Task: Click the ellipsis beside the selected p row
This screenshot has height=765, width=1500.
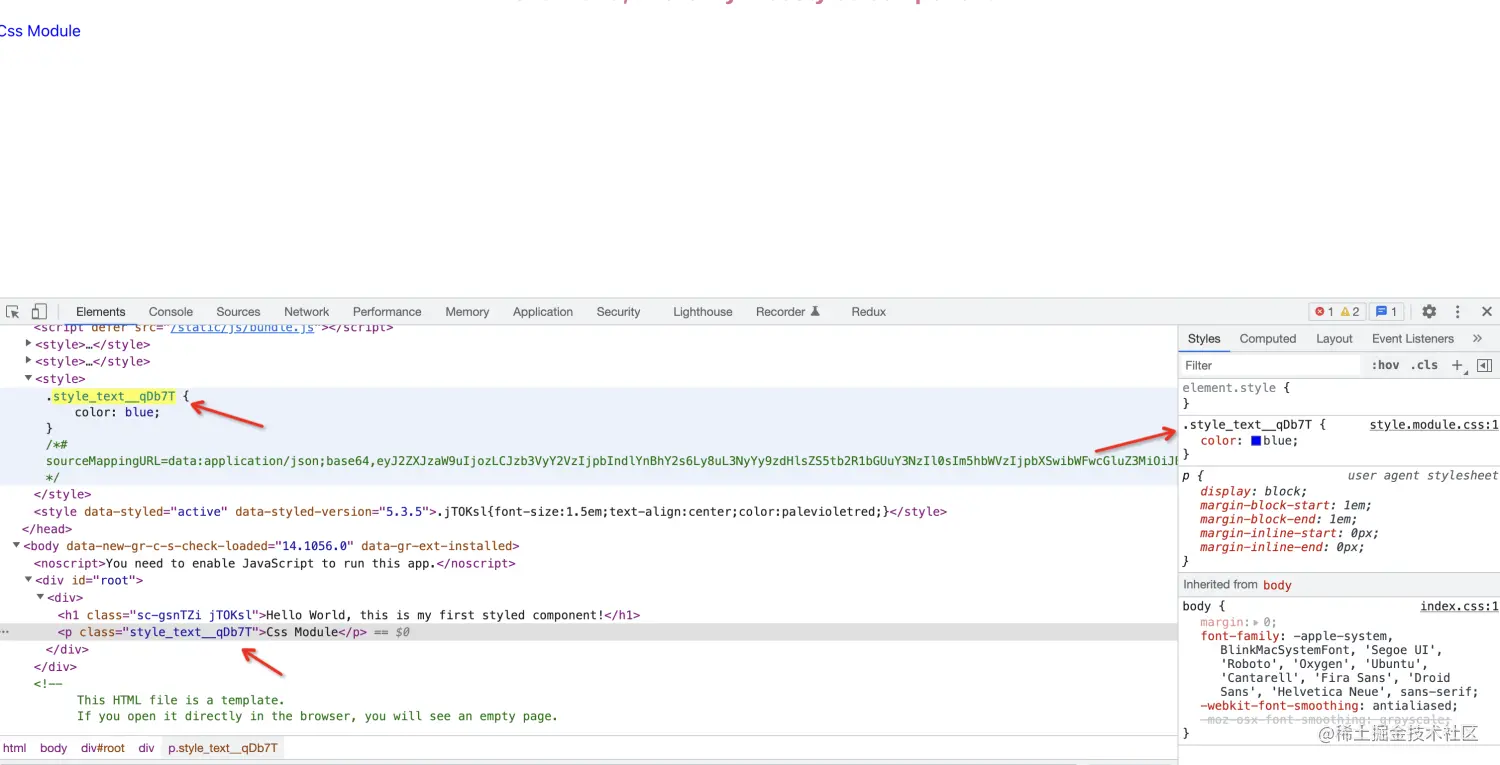Action: coord(5,632)
